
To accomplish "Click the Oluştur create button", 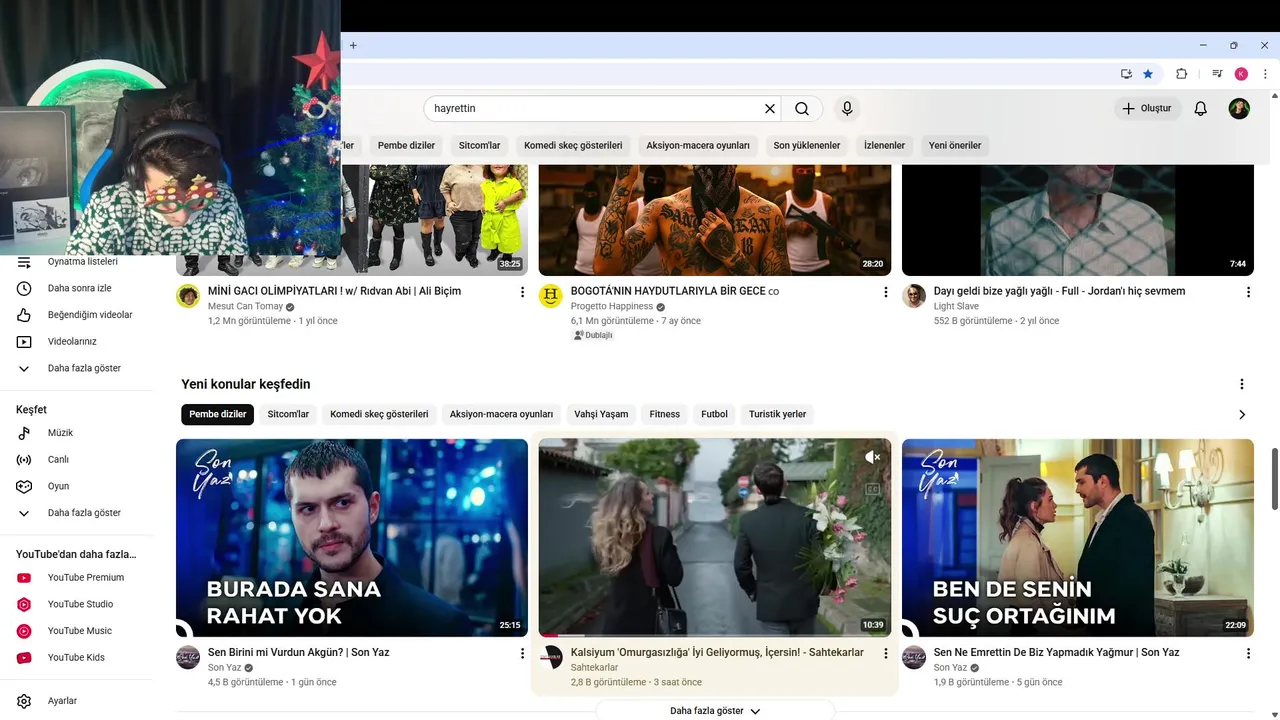I will click(x=1147, y=108).
